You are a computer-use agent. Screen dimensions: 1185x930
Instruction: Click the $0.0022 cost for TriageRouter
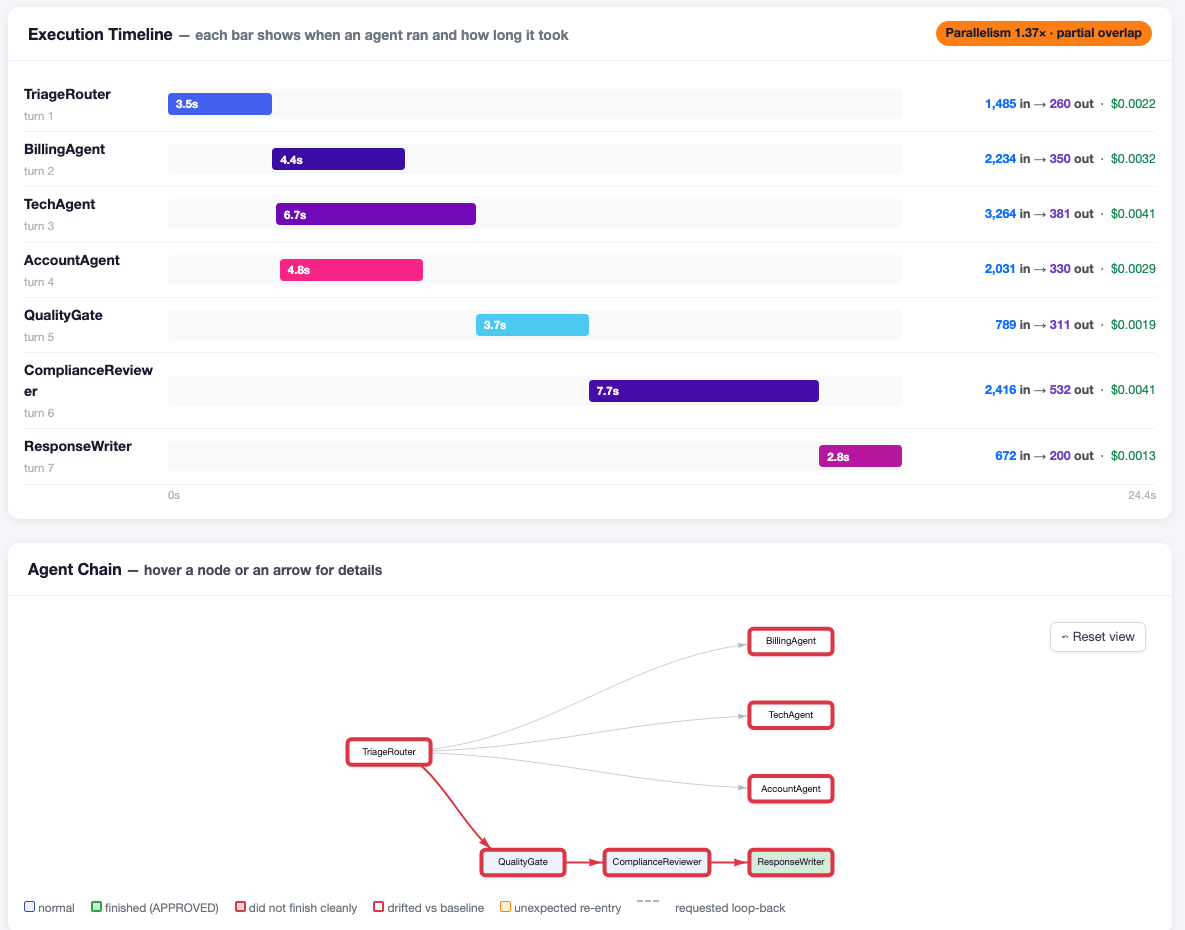pyautogui.click(x=1133, y=104)
